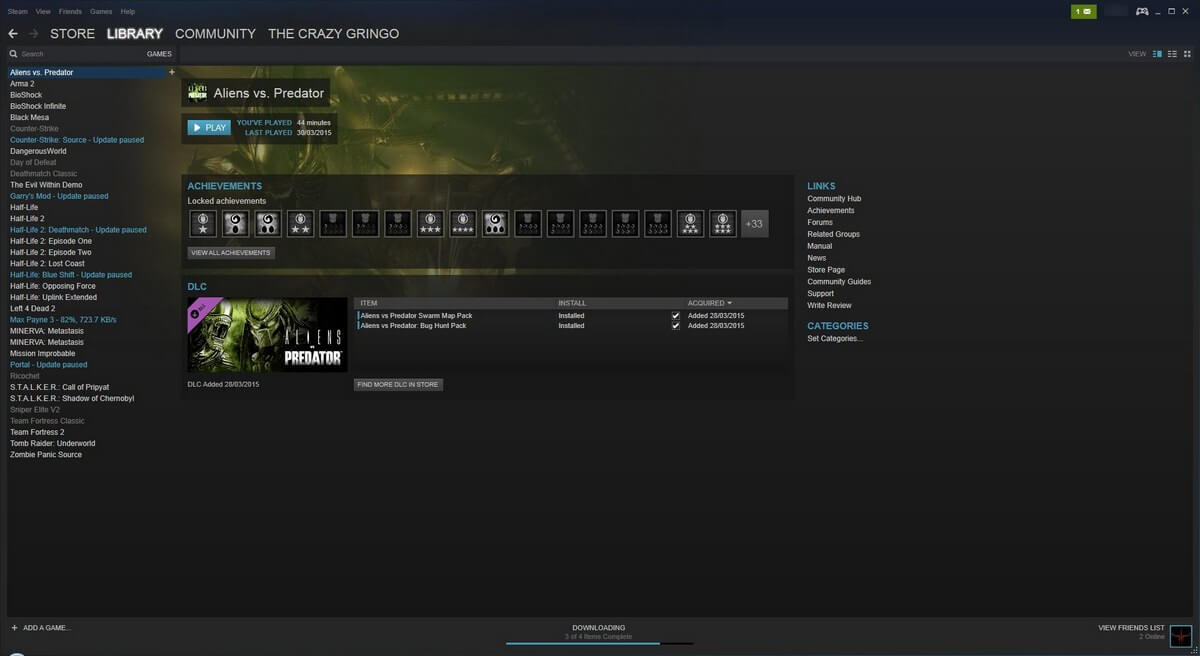Select BioShock Infinite in game list
Image resolution: width=1200 pixels, height=656 pixels.
pos(38,106)
